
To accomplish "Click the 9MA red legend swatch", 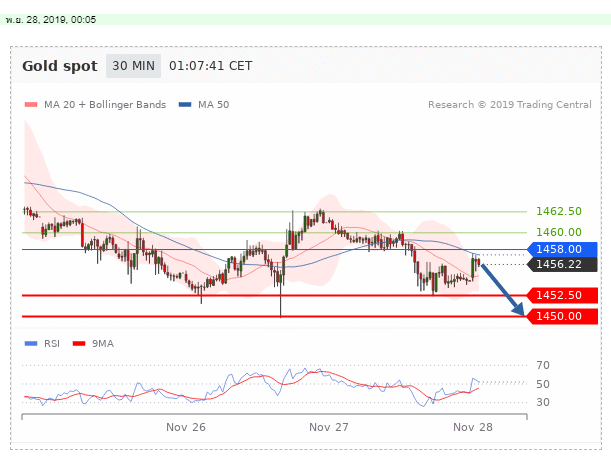I will [x=79, y=343].
